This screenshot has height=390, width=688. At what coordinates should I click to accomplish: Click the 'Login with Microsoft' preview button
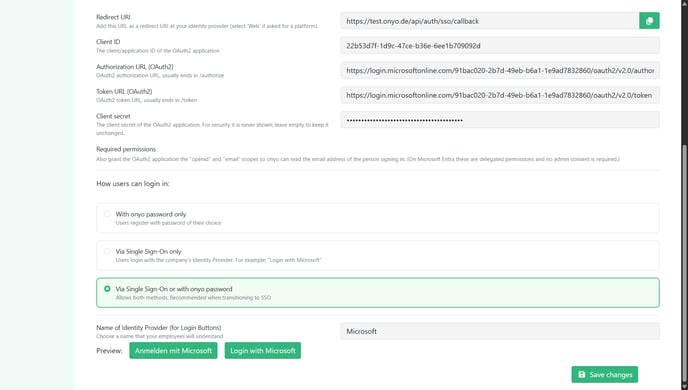tap(263, 351)
